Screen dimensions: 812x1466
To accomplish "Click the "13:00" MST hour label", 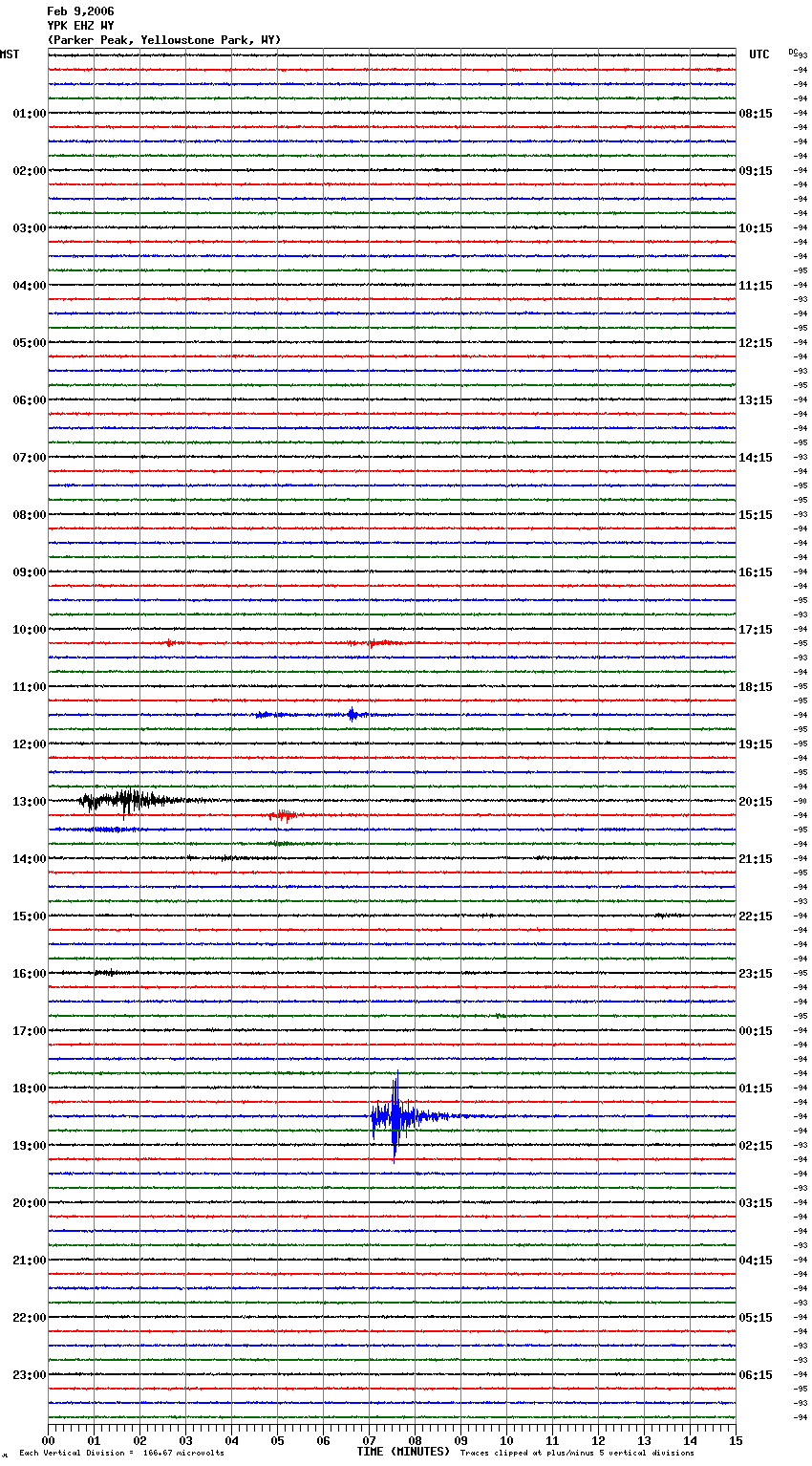I will 30,802.
